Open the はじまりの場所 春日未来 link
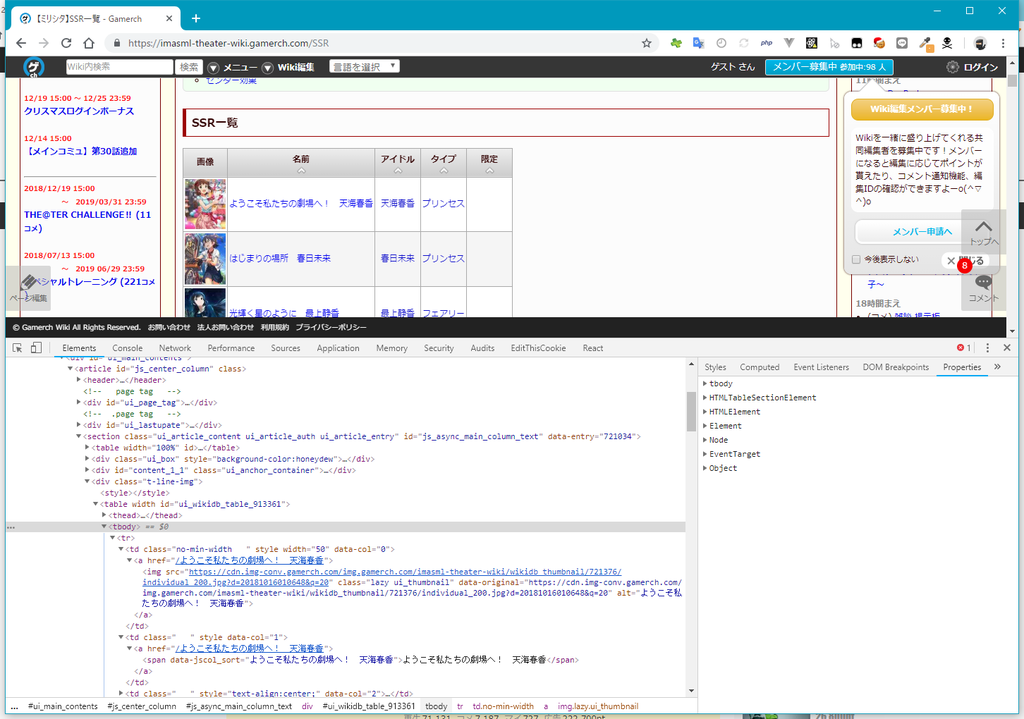The image size is (1024, 719). pyautogui.click(x=280, y=259)
